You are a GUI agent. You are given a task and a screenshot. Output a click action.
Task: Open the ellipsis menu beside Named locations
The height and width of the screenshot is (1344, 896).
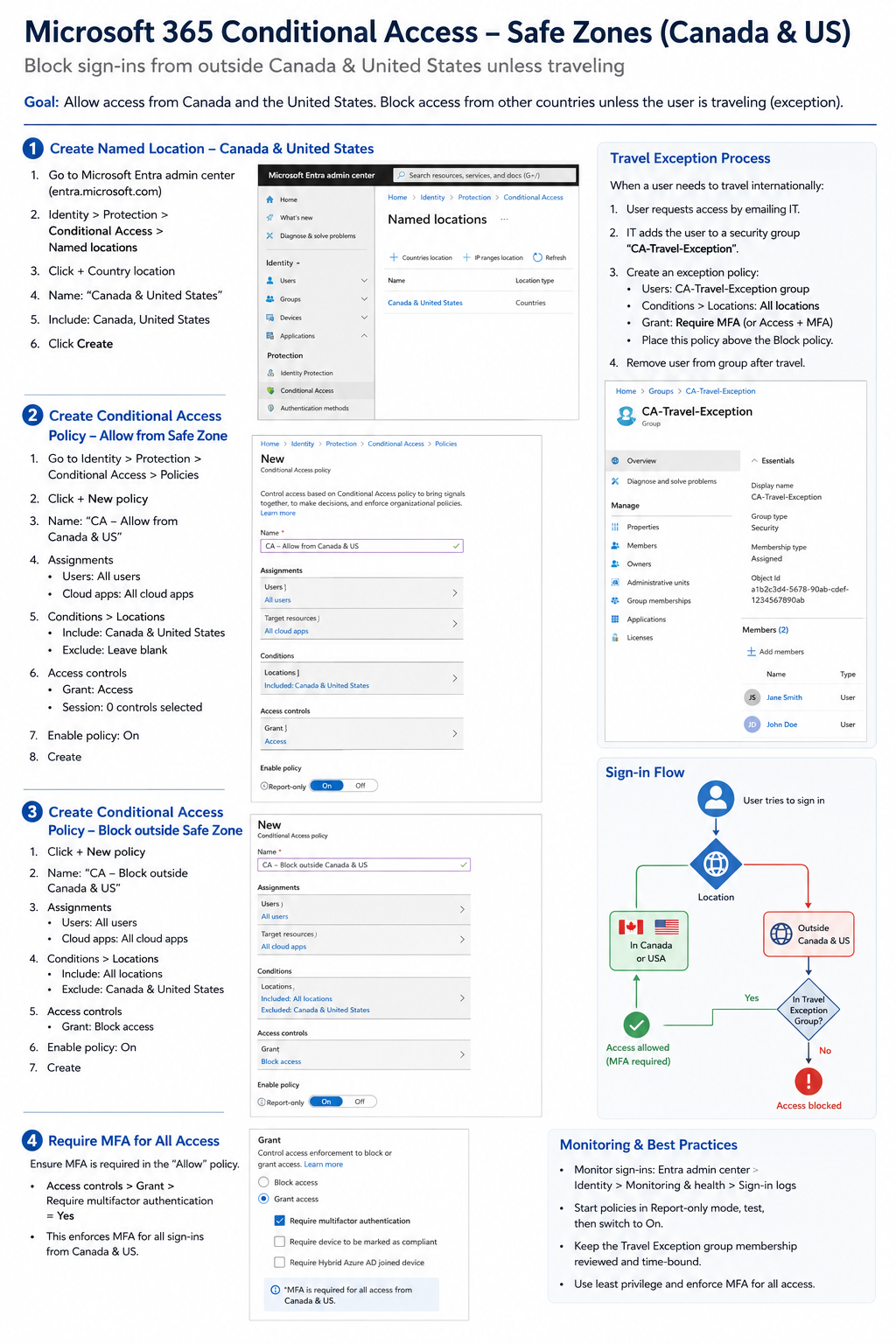pyautogui.click(x=504, y=220)
